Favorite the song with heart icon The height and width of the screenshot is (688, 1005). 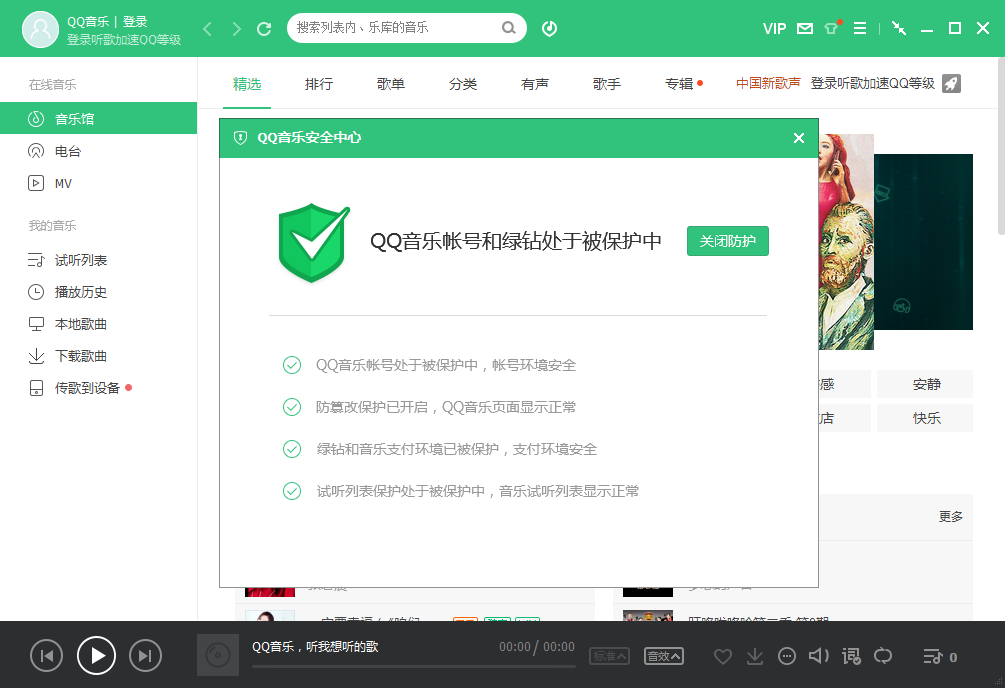click(x=723, y=657)
